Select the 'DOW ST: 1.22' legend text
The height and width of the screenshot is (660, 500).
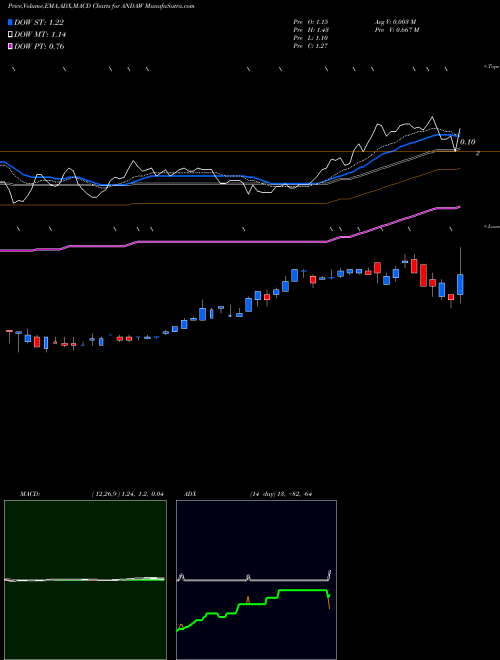coord(39,22)
